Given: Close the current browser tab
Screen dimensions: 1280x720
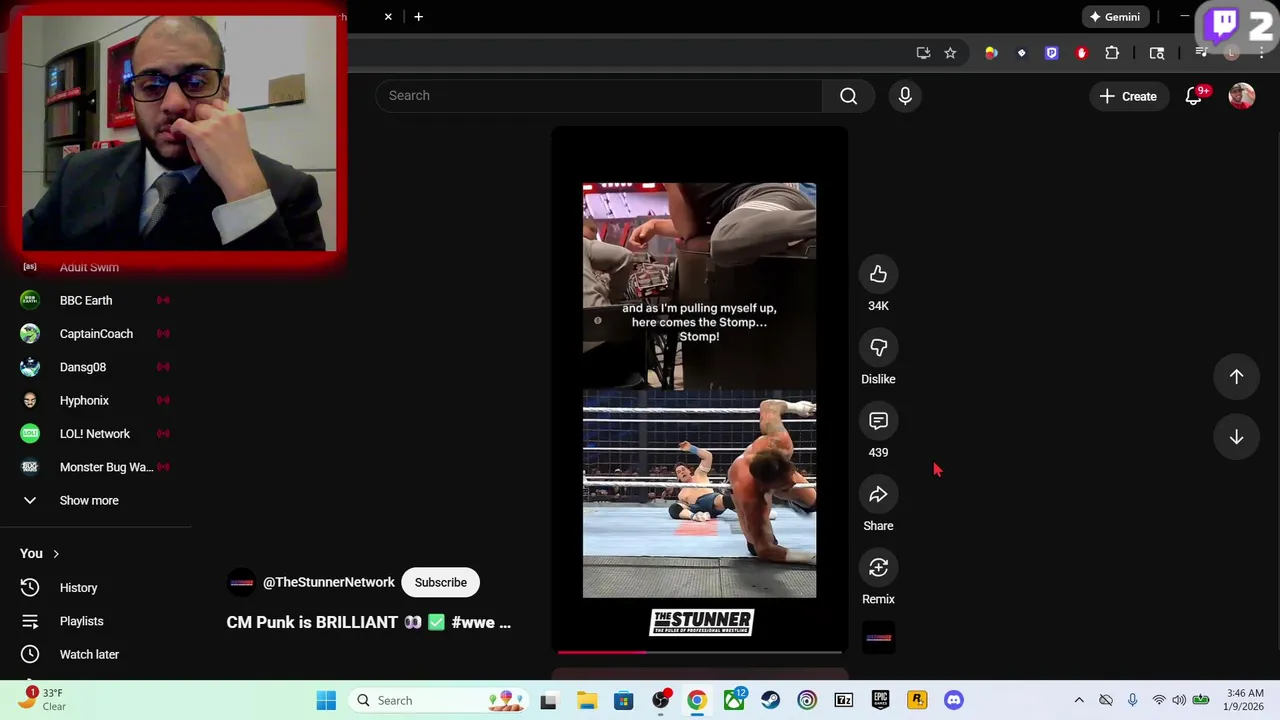Looking at the screenshot, I should click(388, 16).
